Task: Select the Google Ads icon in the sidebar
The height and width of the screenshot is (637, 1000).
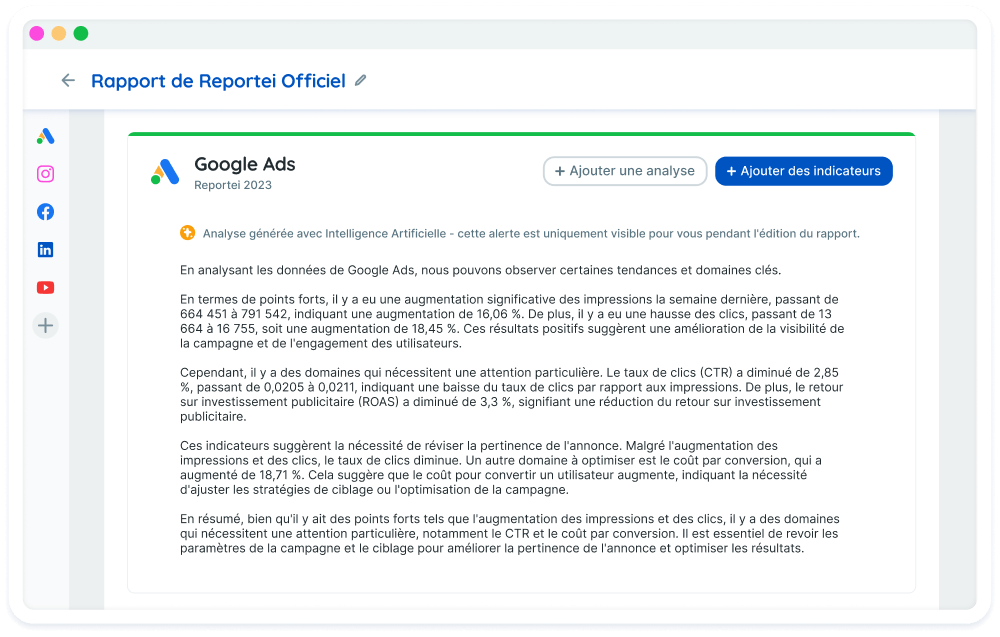Action: 45,136
